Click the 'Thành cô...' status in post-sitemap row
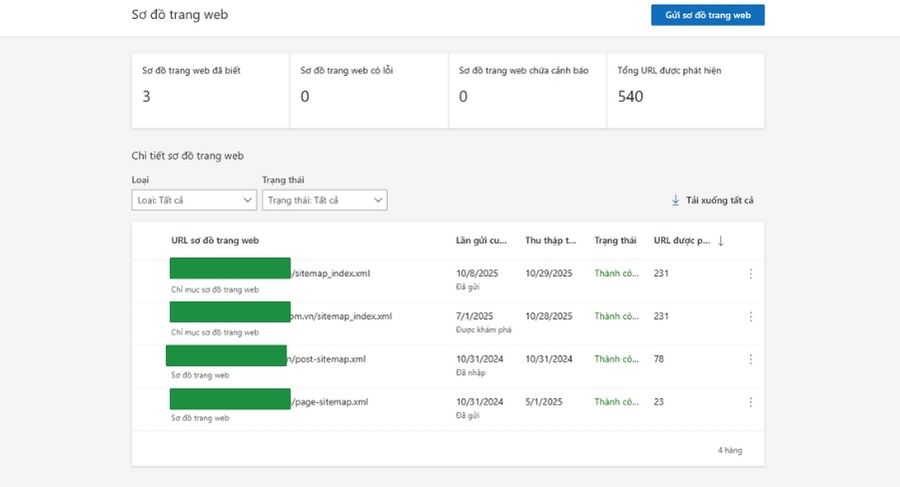Image resolution: width=900 pixels, height=487 pixels. pos(616,359)
